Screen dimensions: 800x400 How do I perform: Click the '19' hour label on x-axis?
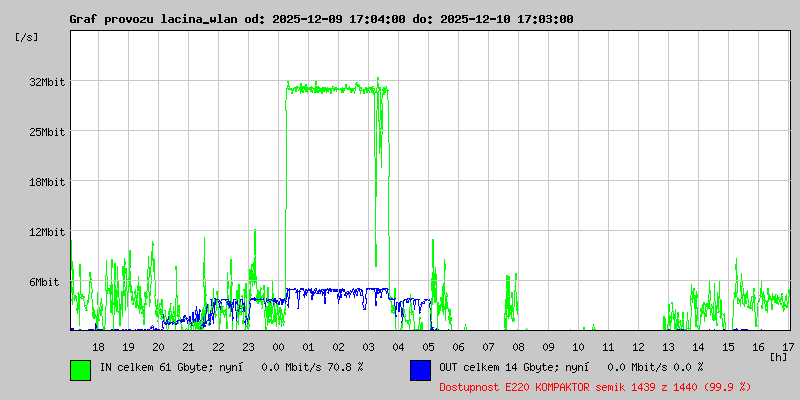click(129, 347)
